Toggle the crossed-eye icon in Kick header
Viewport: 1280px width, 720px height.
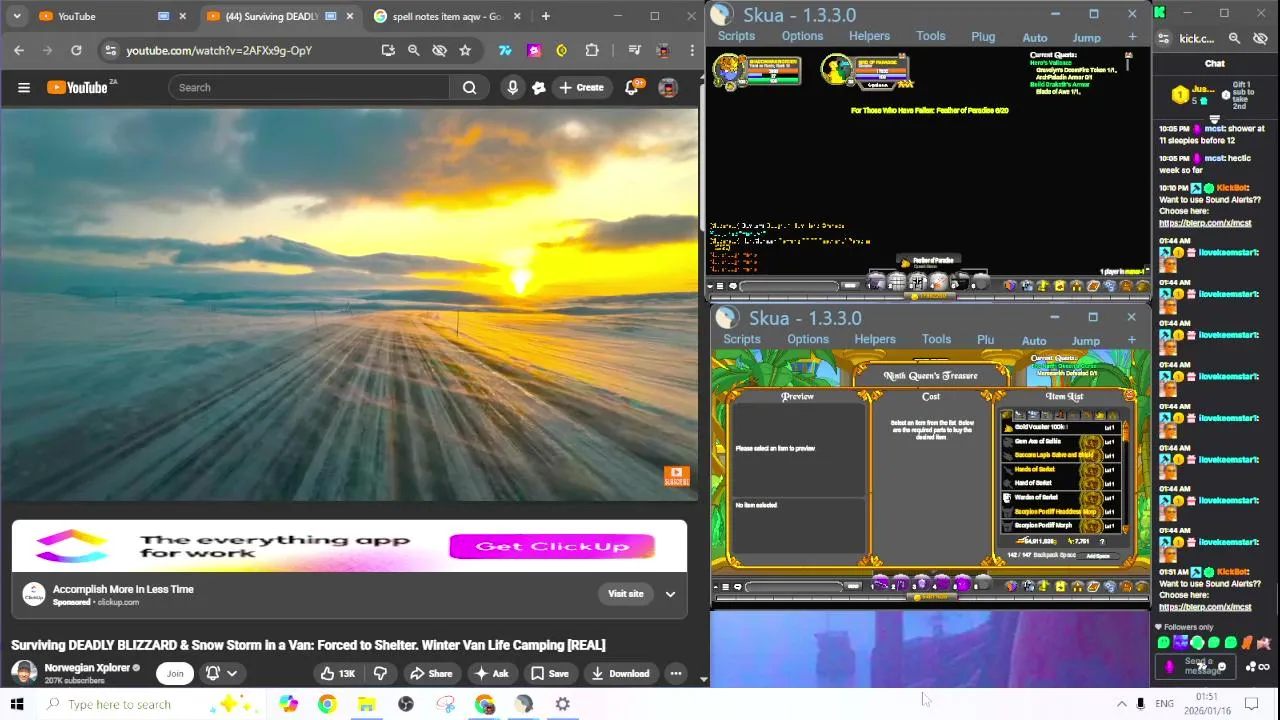(x=1260, y=38)
